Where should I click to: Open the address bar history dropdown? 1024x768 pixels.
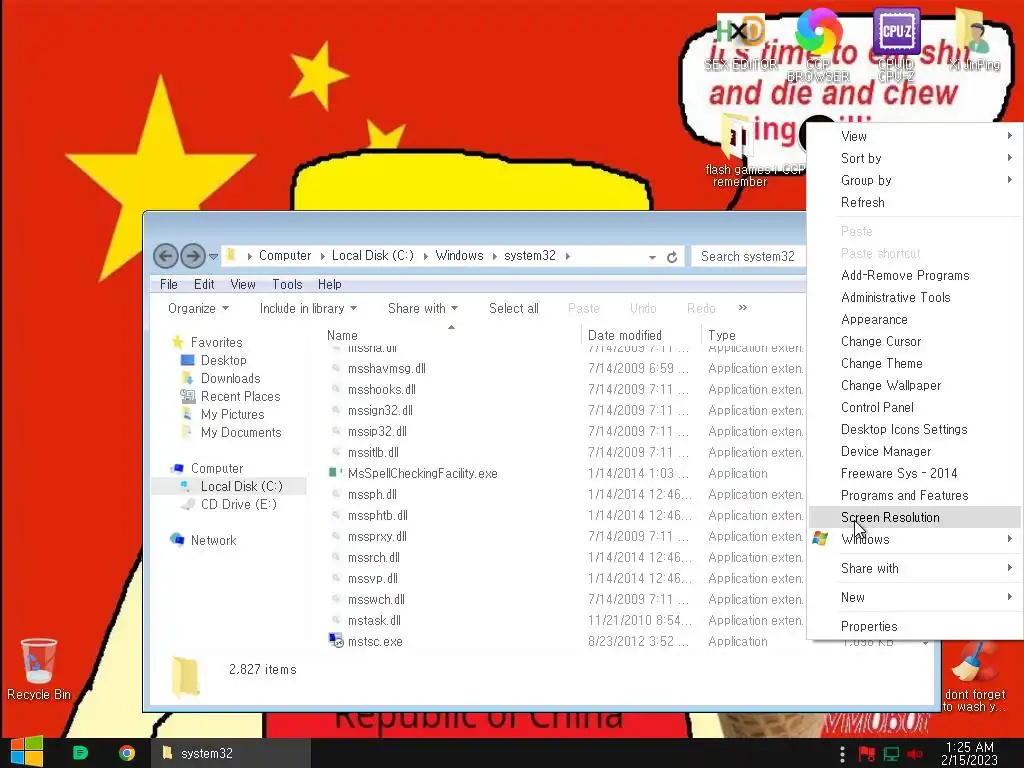click(652, 257)
